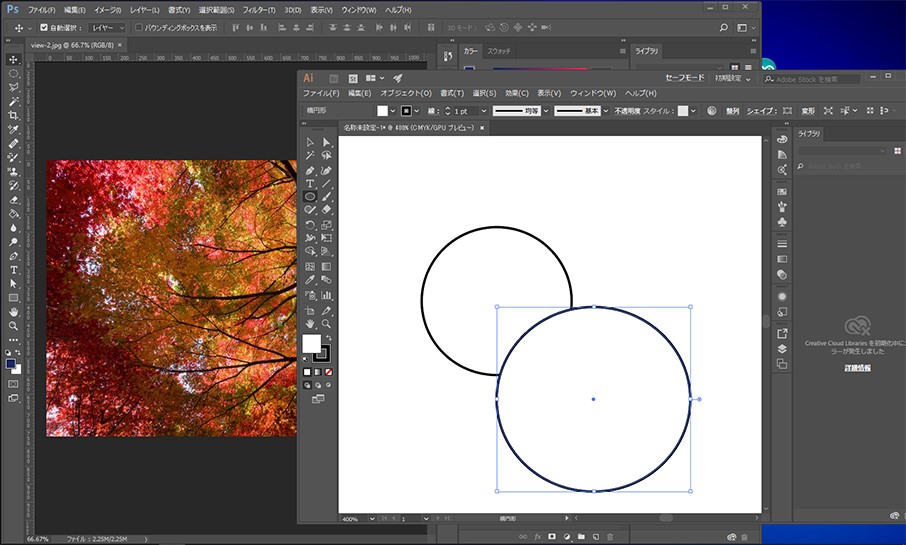Click the Illustrator GPU performance rocket icon
906x545 pixels.
[398, 78]
